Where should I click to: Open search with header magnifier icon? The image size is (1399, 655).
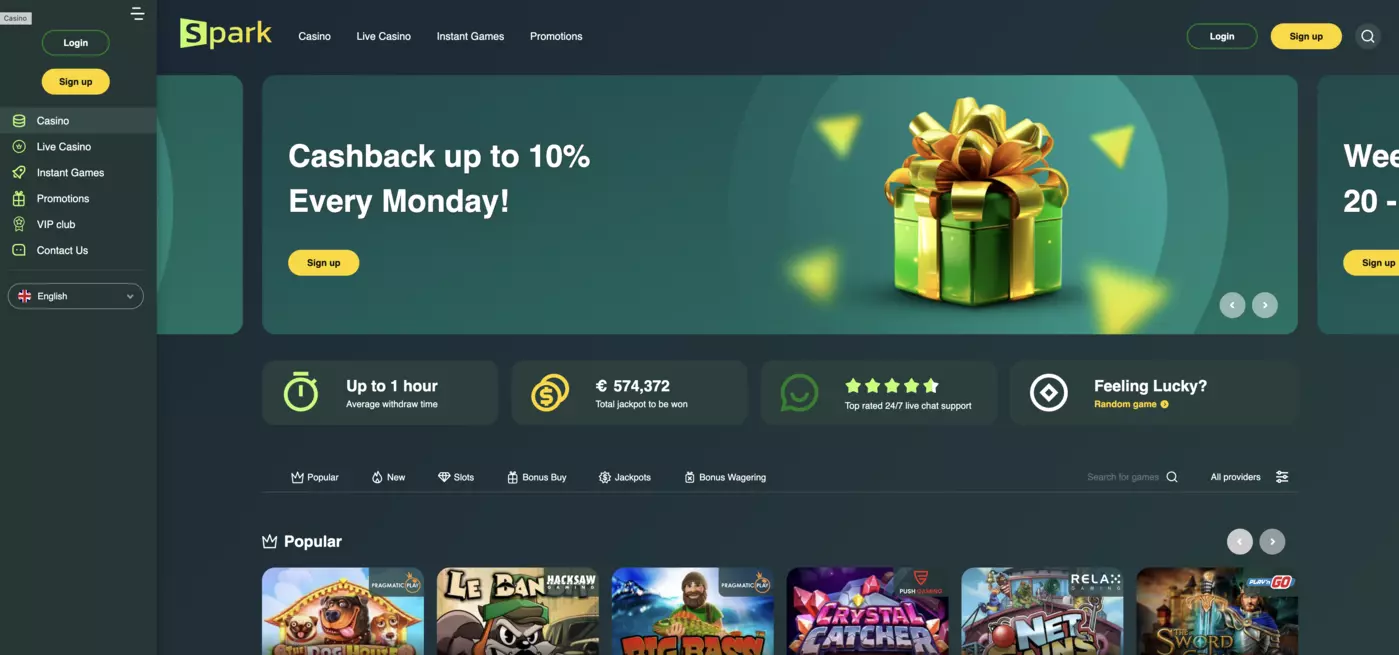[1368, 36]
